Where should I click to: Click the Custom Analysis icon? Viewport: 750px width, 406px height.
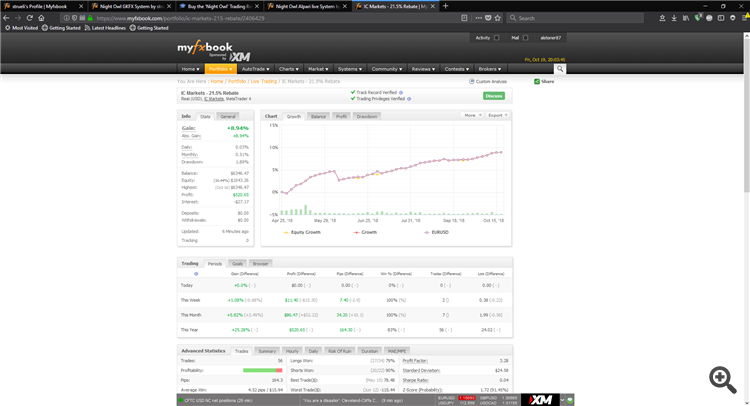click(x=471, y=81)
